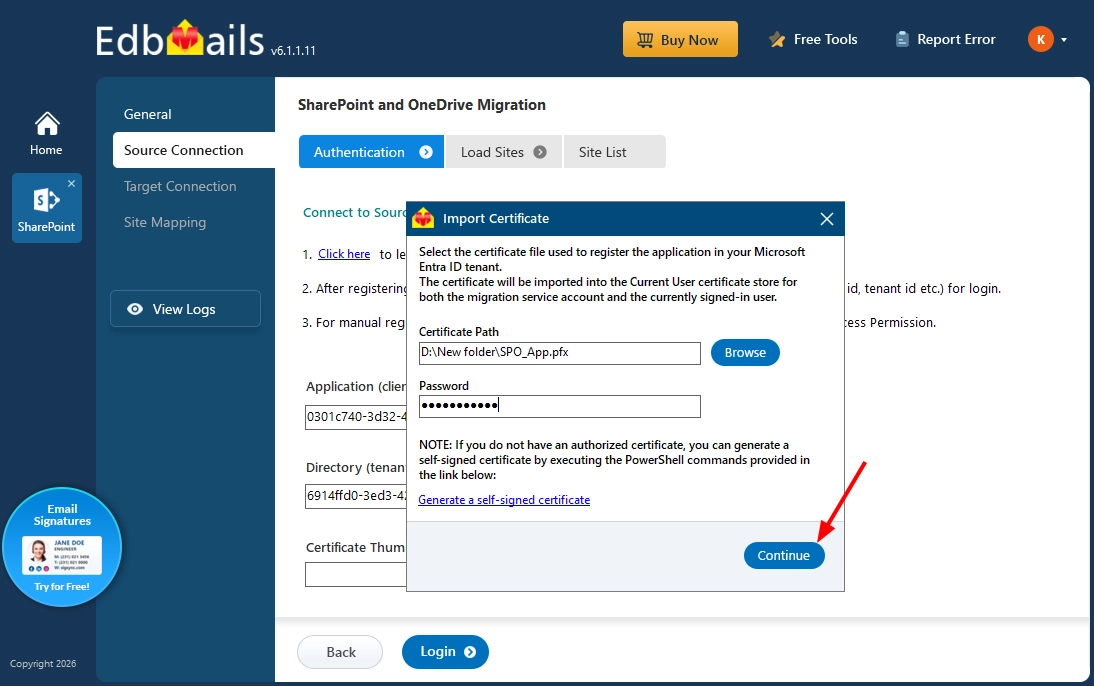
Task: Focus the Certificate Path field
Action: pyautogui.click(x=560, y=353)
